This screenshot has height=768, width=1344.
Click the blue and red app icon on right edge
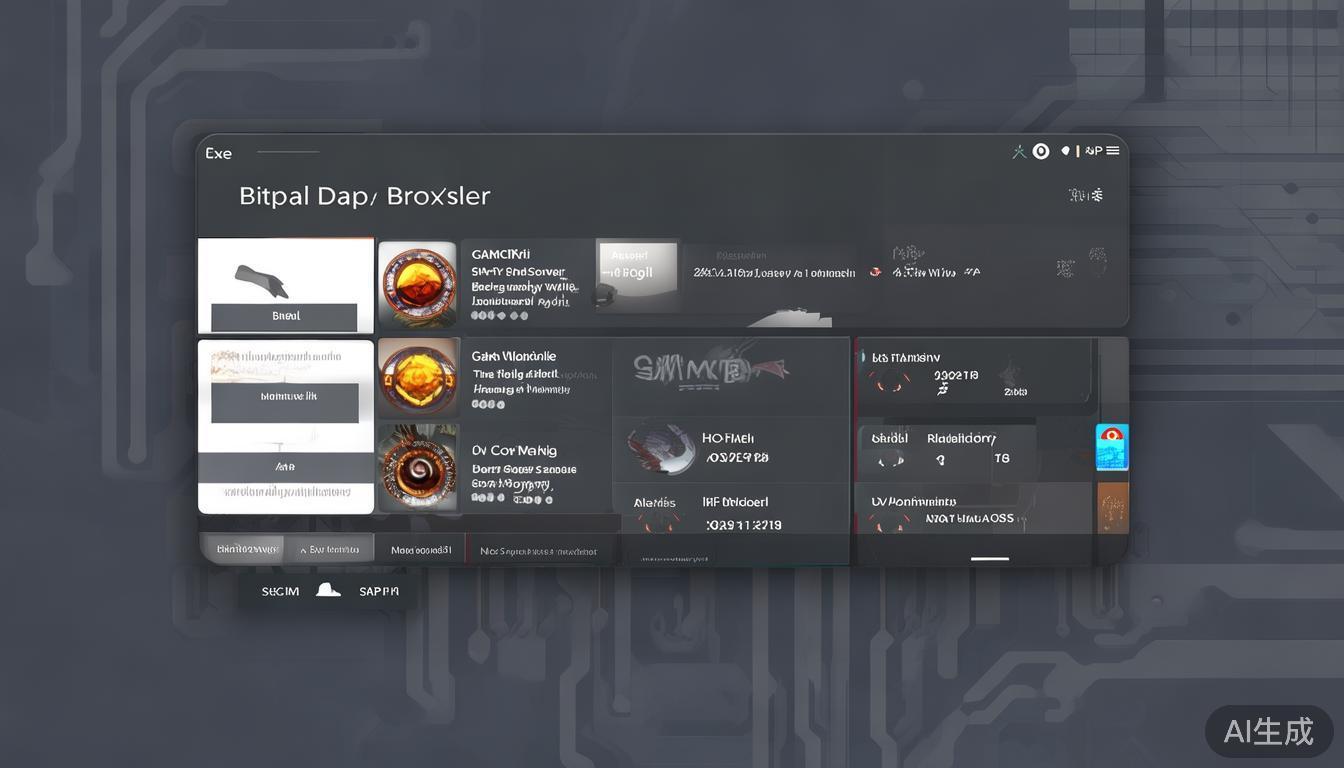coord(1112,447)
